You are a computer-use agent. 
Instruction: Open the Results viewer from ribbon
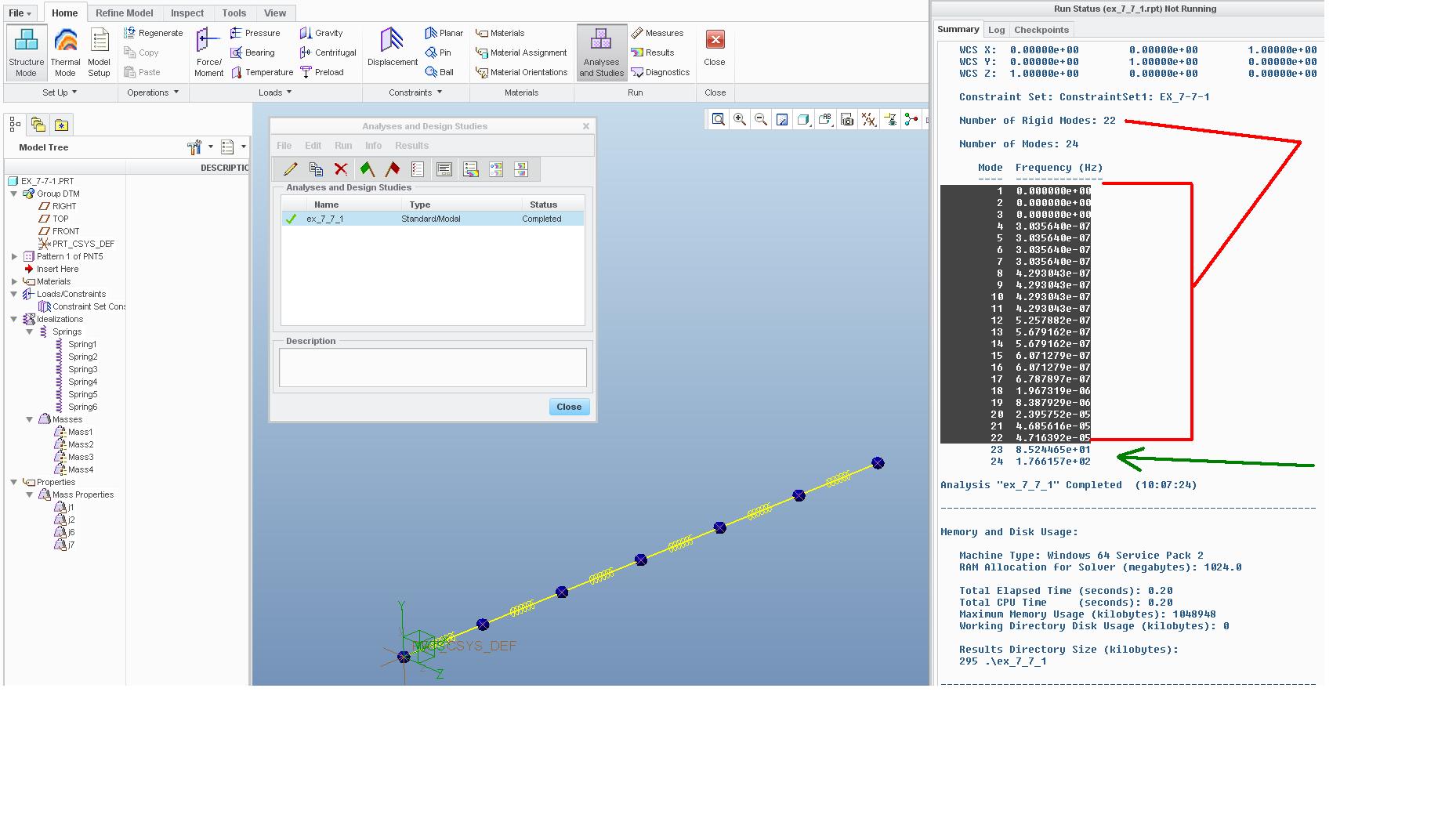652,53
